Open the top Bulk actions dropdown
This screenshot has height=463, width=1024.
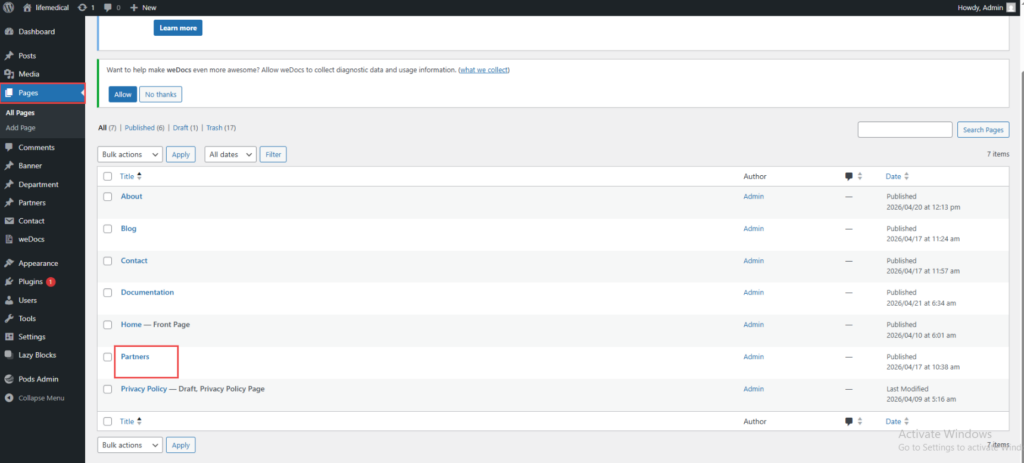[130, 155]
